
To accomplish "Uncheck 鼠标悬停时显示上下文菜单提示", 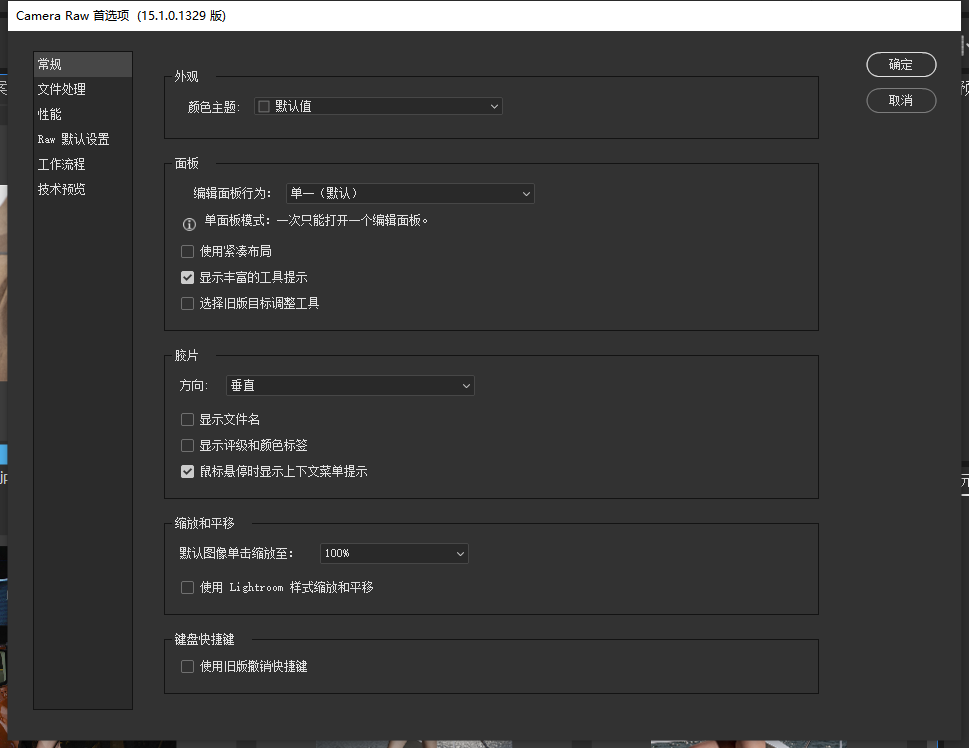I will (187, 472).
